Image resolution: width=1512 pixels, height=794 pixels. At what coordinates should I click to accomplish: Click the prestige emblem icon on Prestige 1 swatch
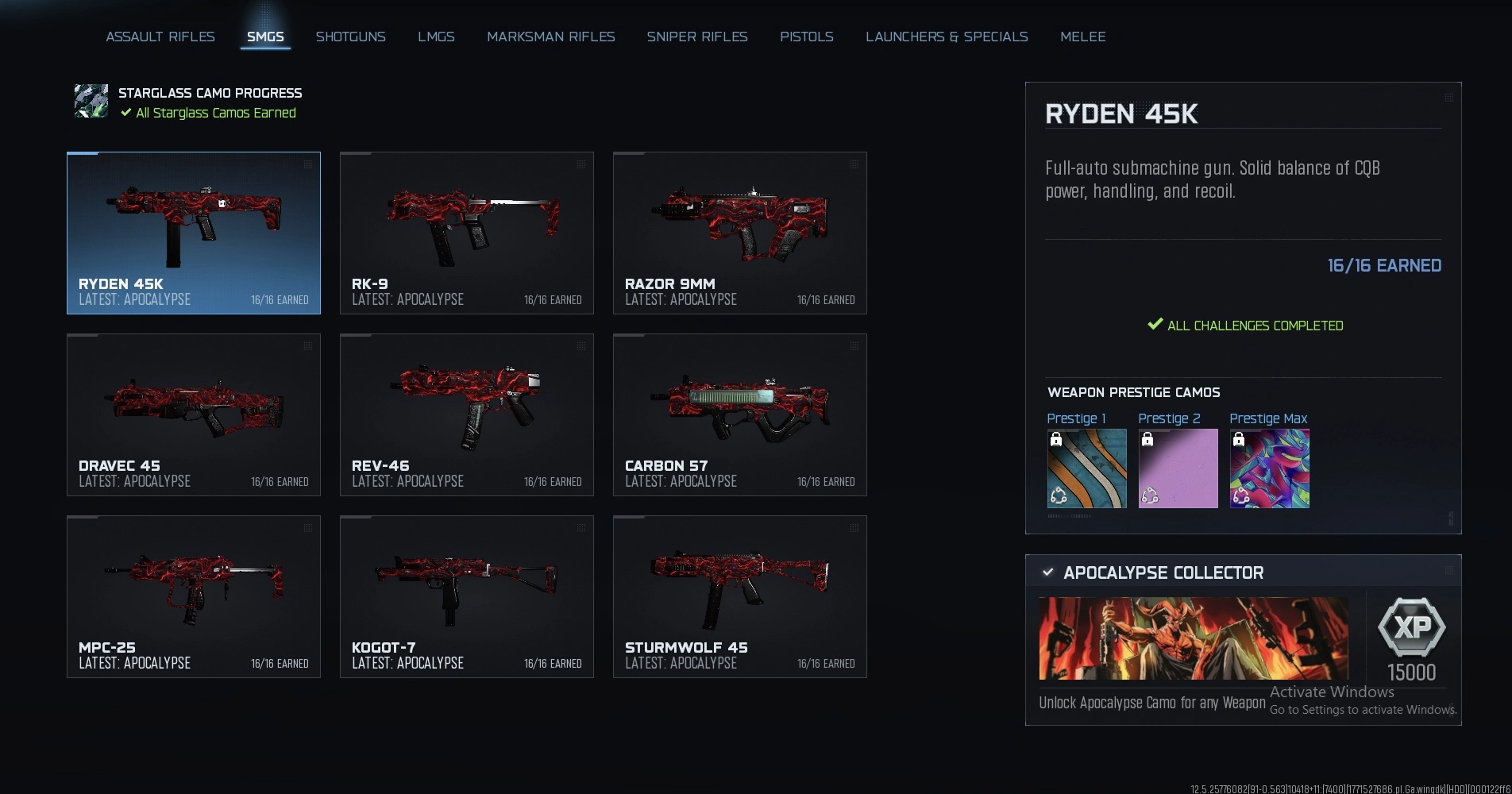coord(1059,497)
